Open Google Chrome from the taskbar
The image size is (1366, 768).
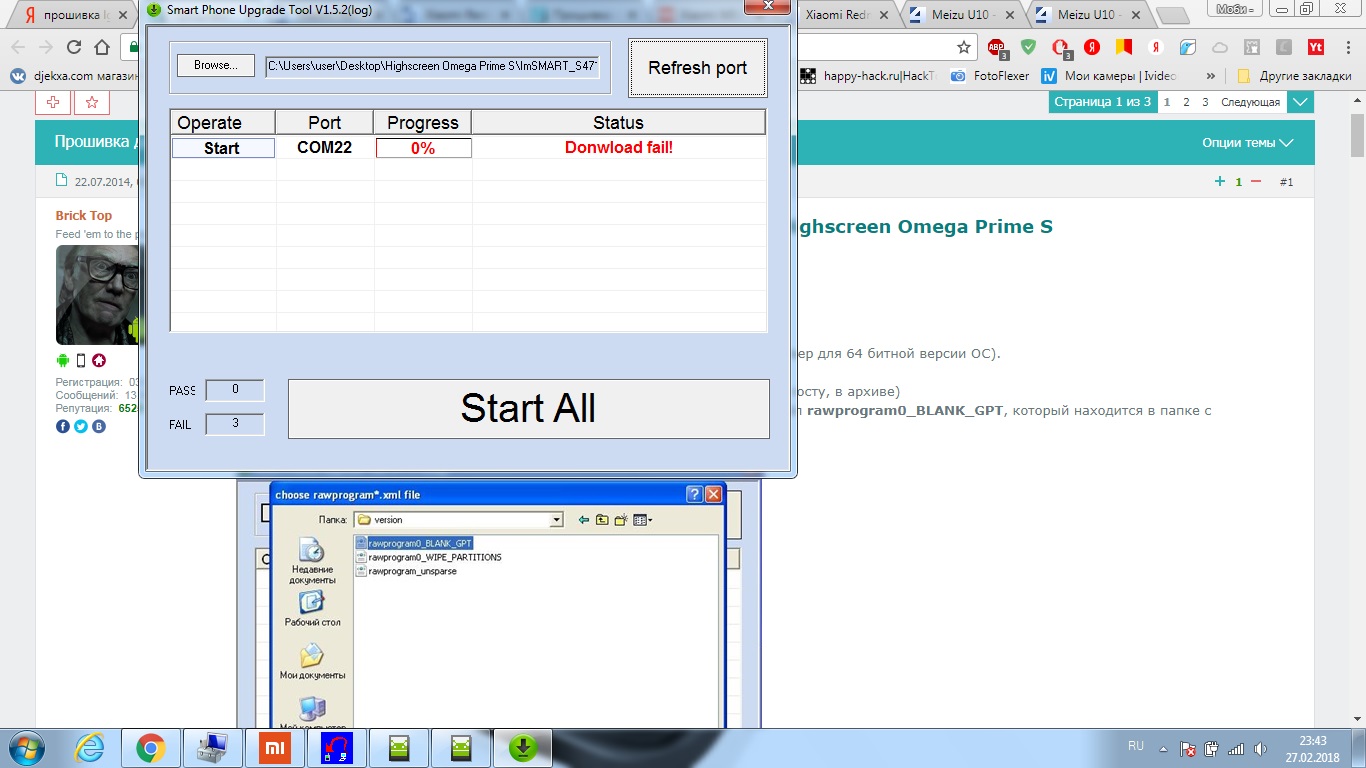click(150, 748)
